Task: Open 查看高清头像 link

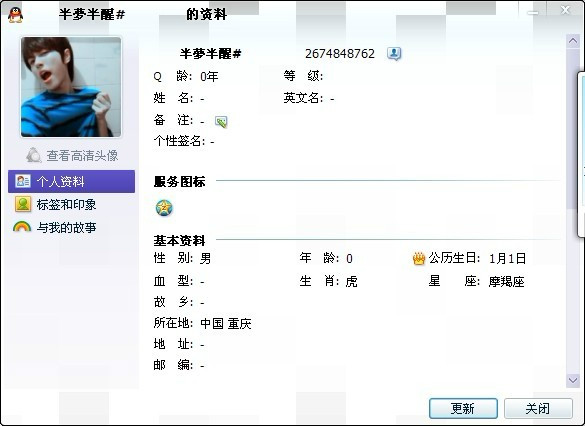Action: click(x=82, y=156)
